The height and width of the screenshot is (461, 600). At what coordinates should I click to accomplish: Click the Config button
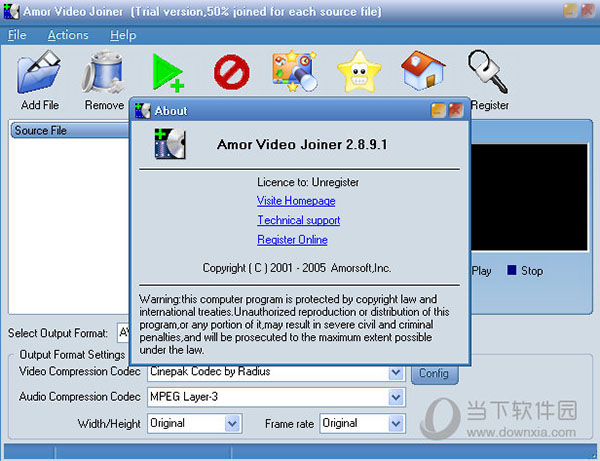point(434,373)
